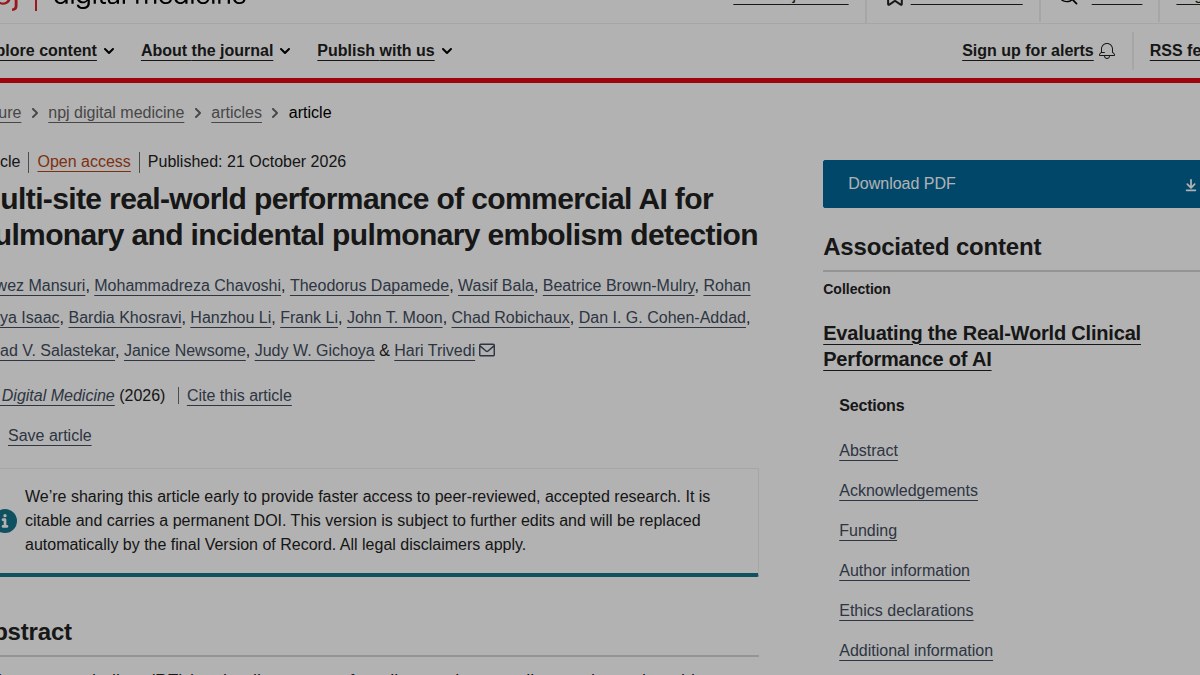Open the About the journal dropdown
Screen dimensions: 1200x675
(215, 50)
